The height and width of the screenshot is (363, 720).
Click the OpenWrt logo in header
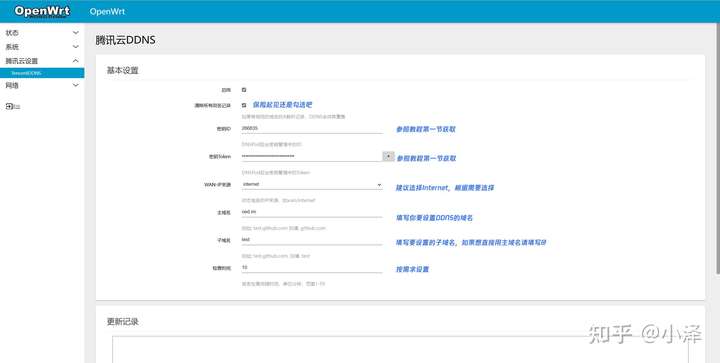pos(42,11)
